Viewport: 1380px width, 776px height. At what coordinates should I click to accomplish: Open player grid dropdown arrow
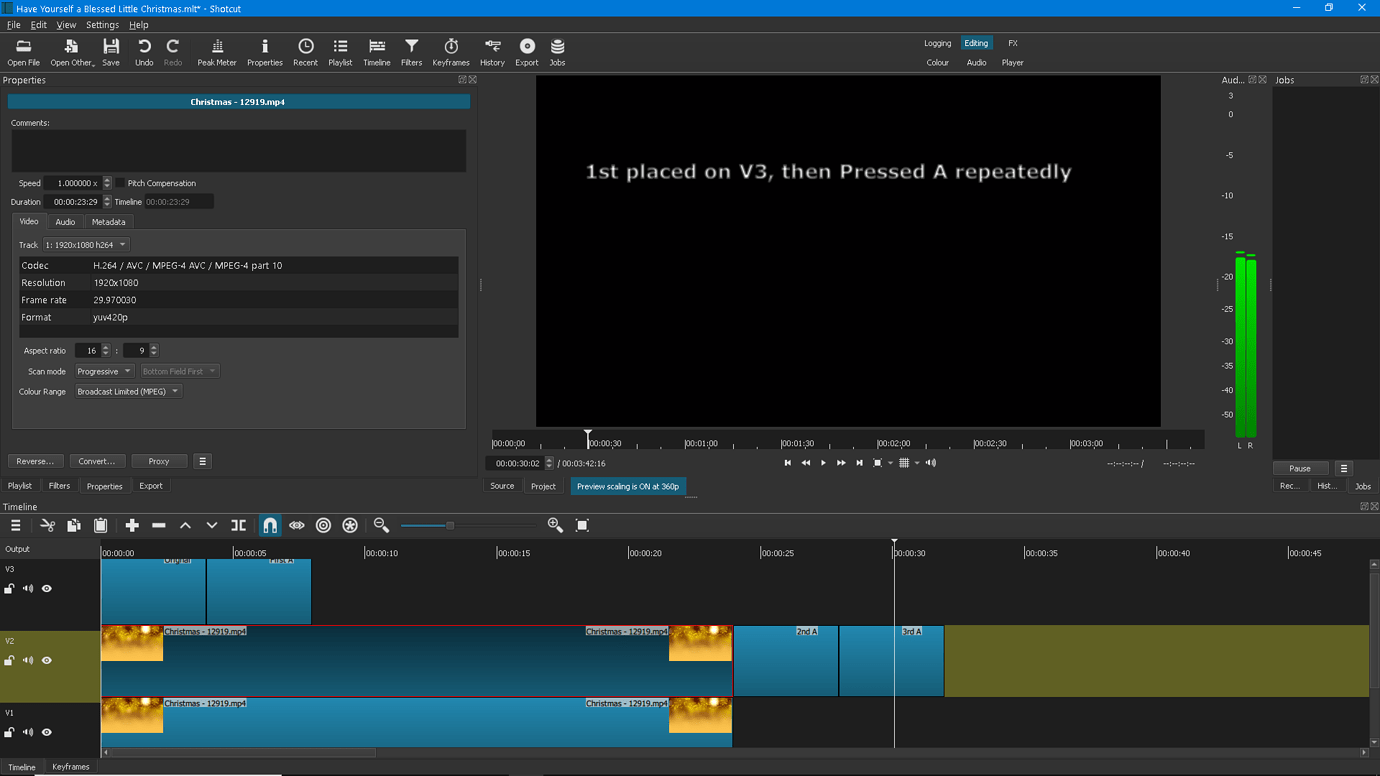pyautogui.click(x=916, y=463)
